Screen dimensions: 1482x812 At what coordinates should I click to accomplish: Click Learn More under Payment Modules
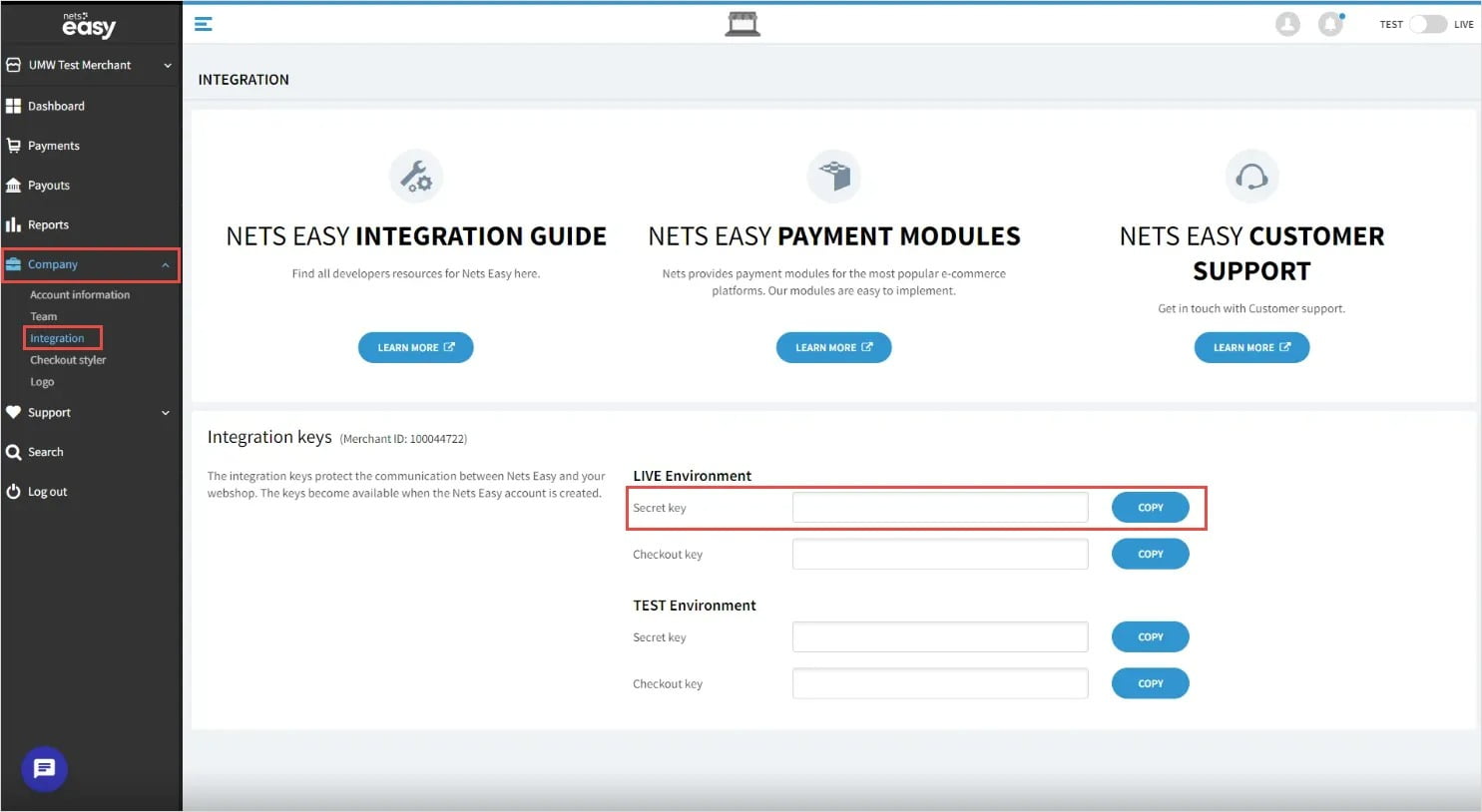[833, 347]
